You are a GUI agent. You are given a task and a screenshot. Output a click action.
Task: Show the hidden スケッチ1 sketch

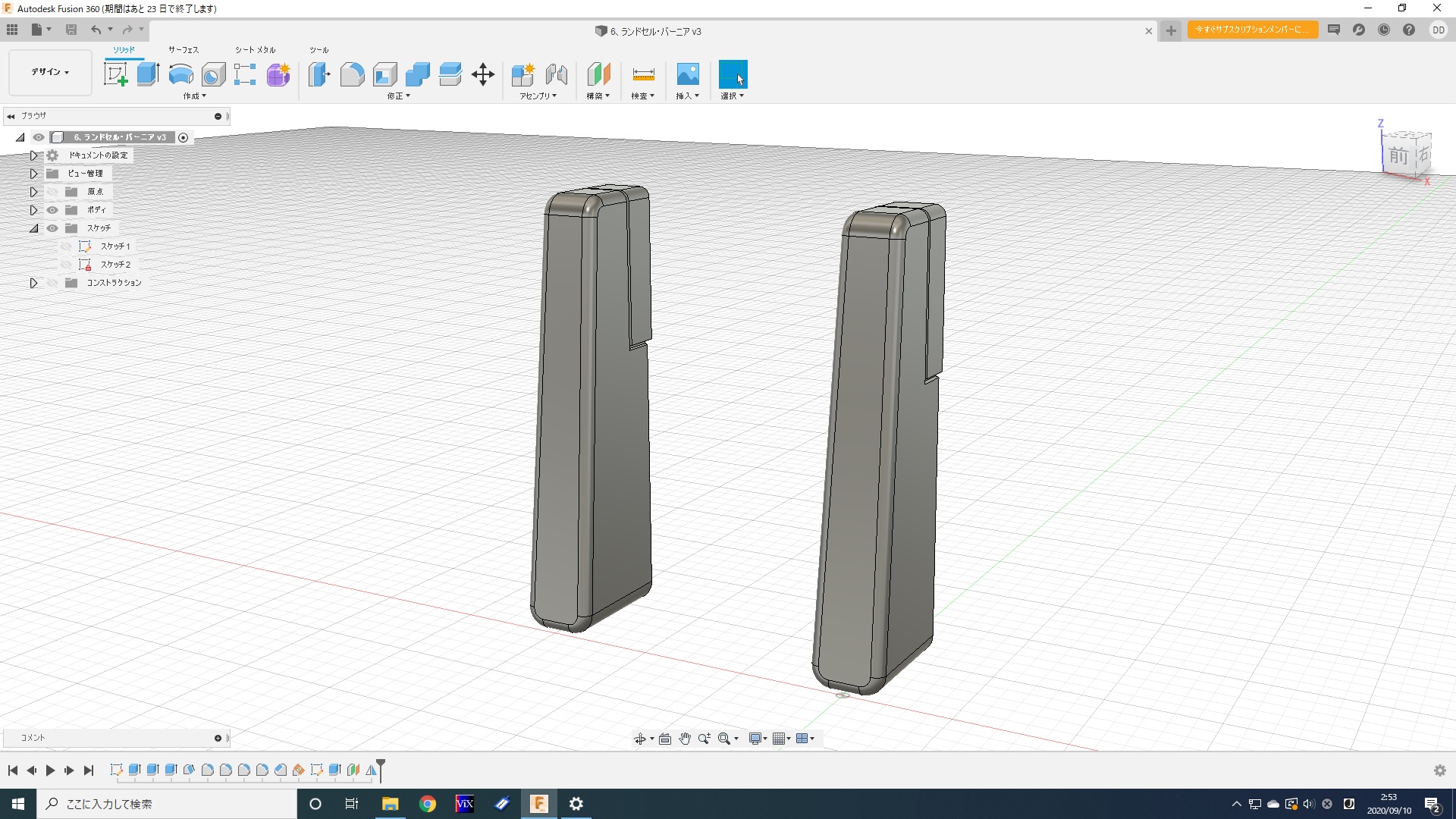(66, 246)
